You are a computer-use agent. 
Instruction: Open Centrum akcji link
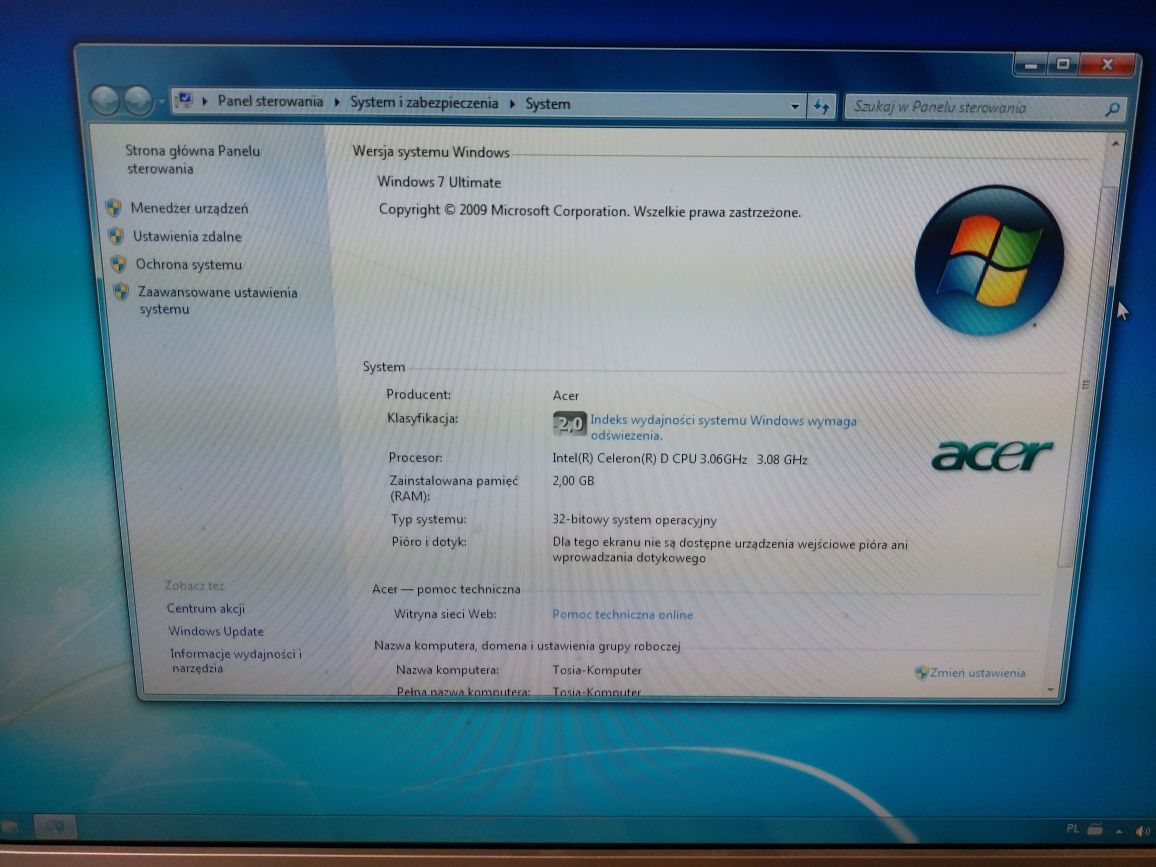click(x=206, y=608)
